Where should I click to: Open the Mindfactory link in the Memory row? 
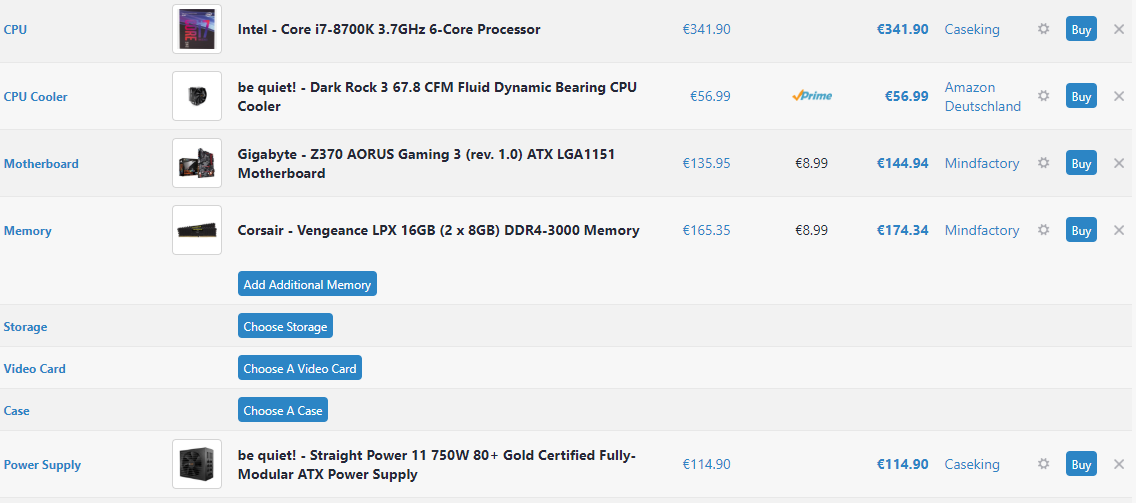click(982, 230)
